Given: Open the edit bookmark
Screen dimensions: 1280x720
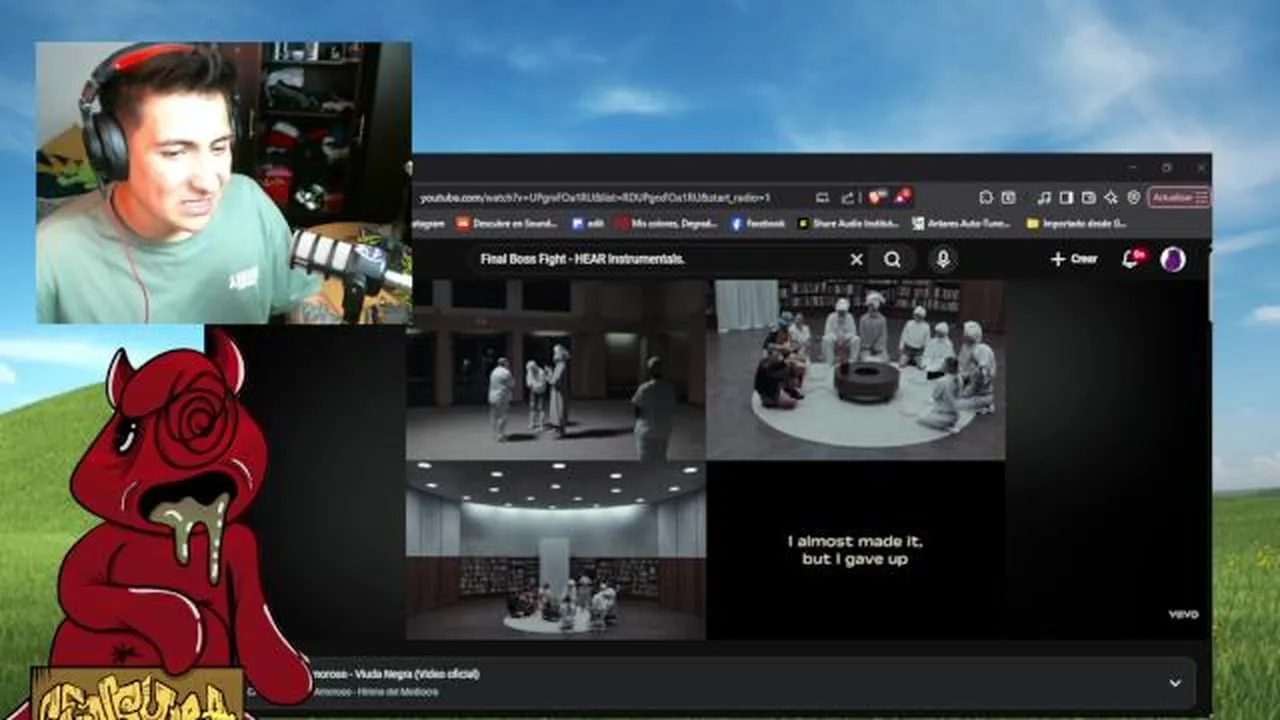Looking at the screenshot, I should [x=590, y=223].
